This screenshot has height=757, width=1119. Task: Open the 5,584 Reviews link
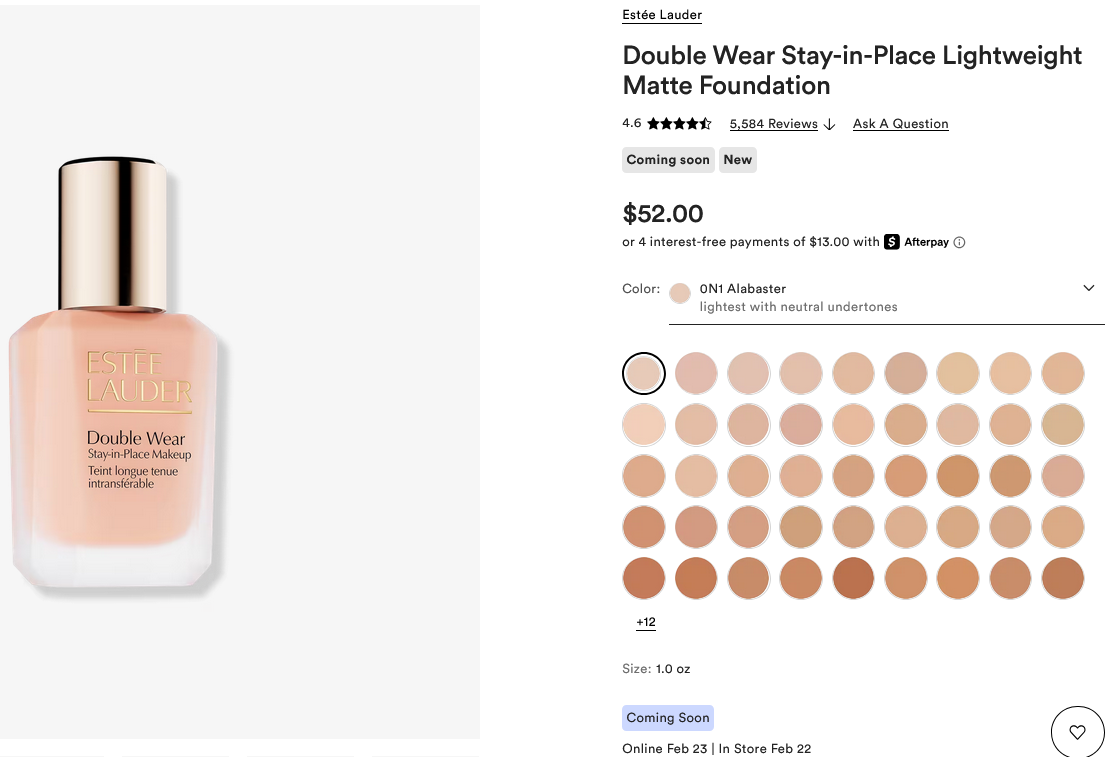[773, 124]
